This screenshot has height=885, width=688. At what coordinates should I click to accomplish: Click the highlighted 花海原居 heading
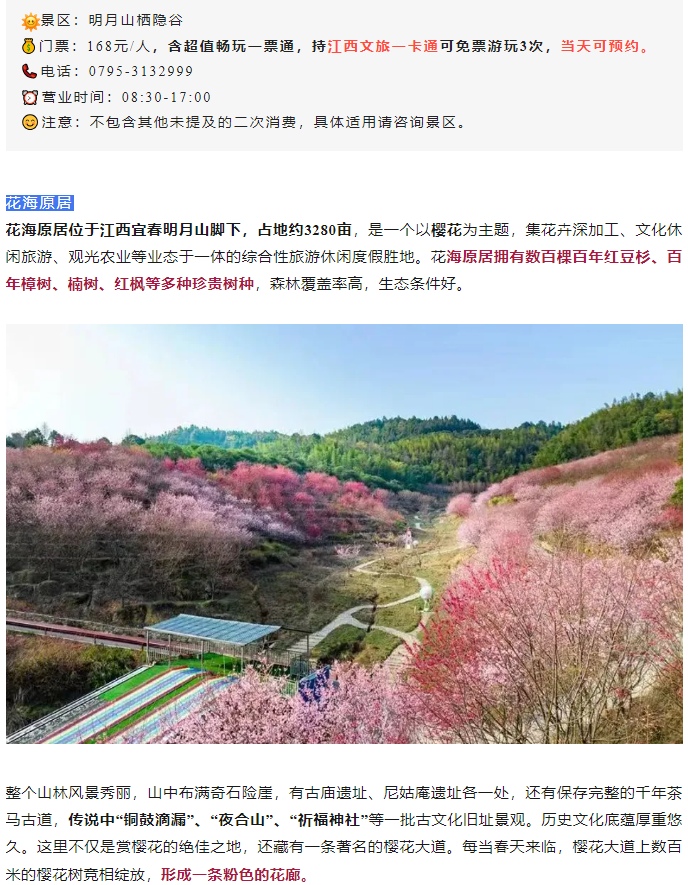pyautogui.click(x=40, y=203)
